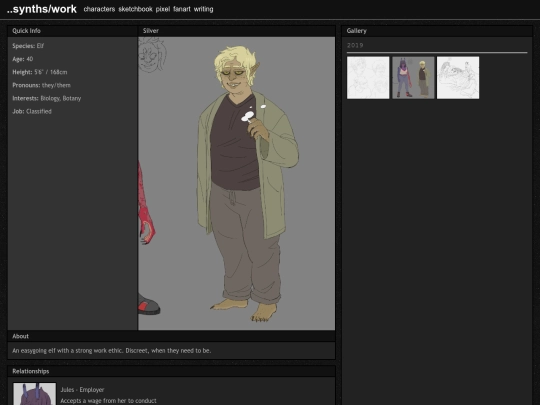Click the Jules relationship portrait thumbnail

[34, 394]
